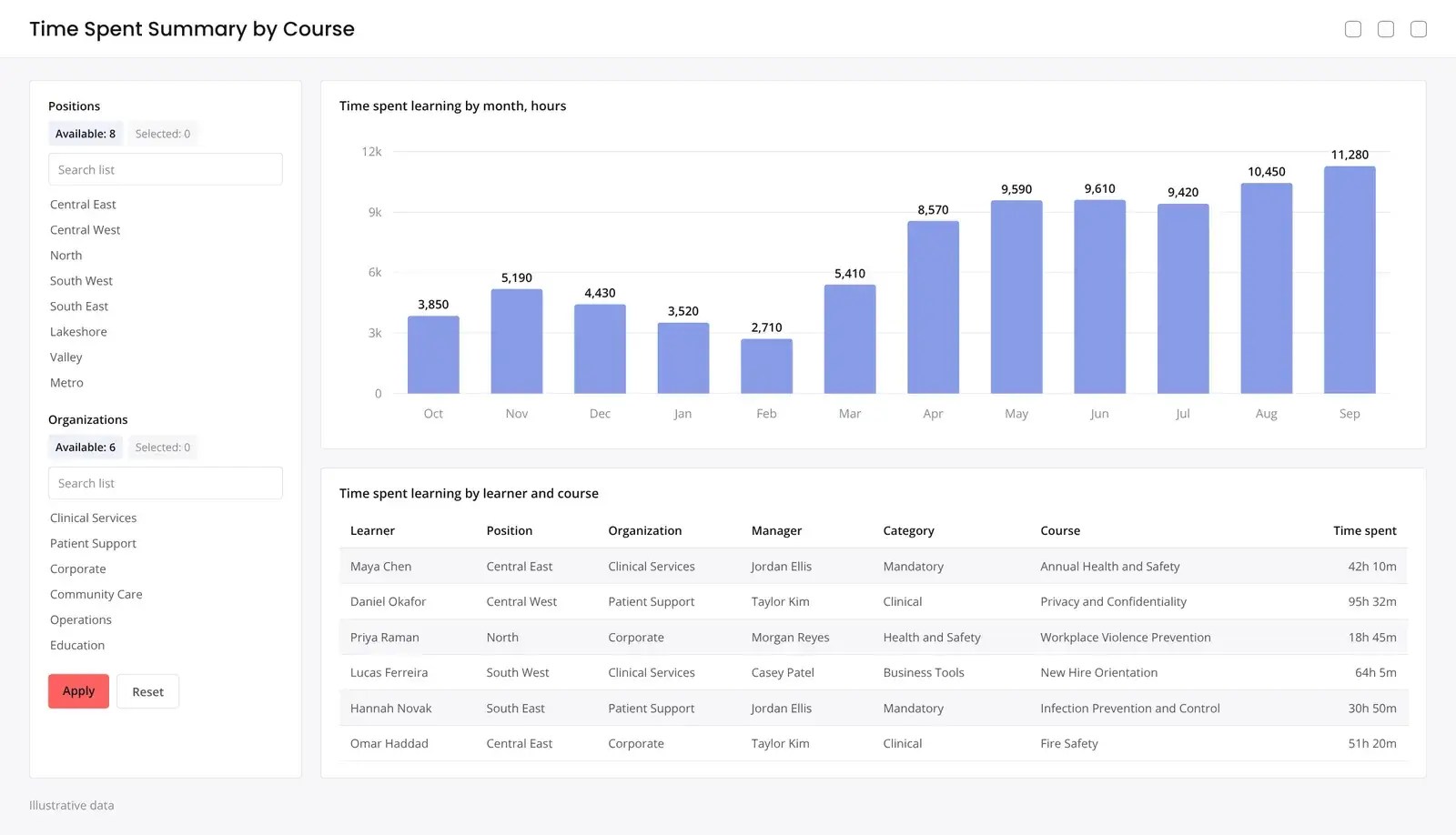Select the North position in the filter list
1456x835 pixels.
coord(66,256)
